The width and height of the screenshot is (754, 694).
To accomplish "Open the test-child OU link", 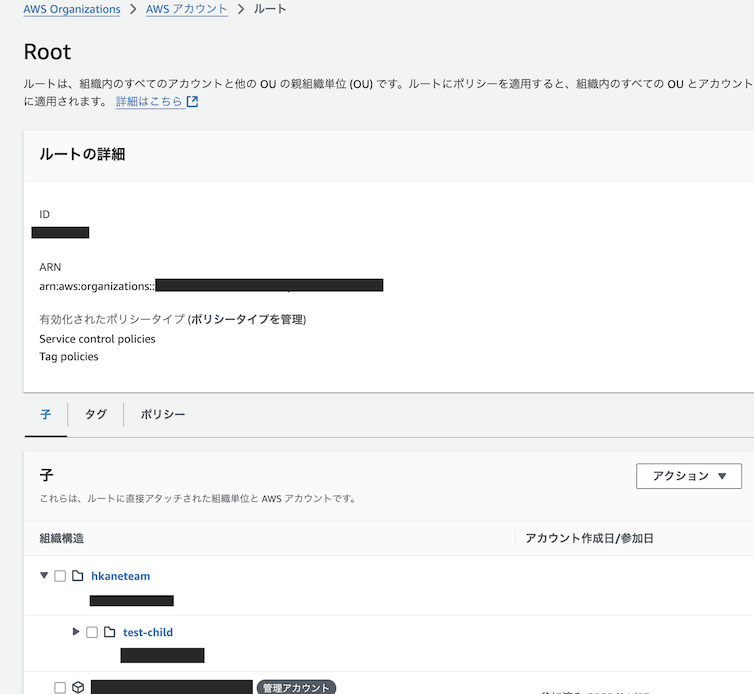I will click(x=148, y=632).
